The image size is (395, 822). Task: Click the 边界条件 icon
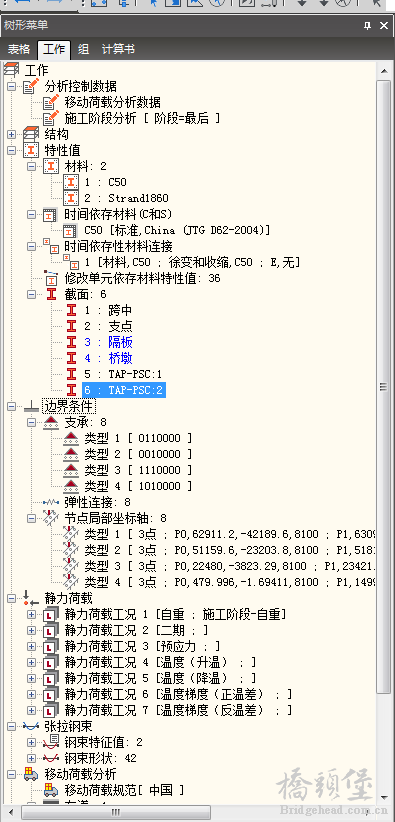31,407
